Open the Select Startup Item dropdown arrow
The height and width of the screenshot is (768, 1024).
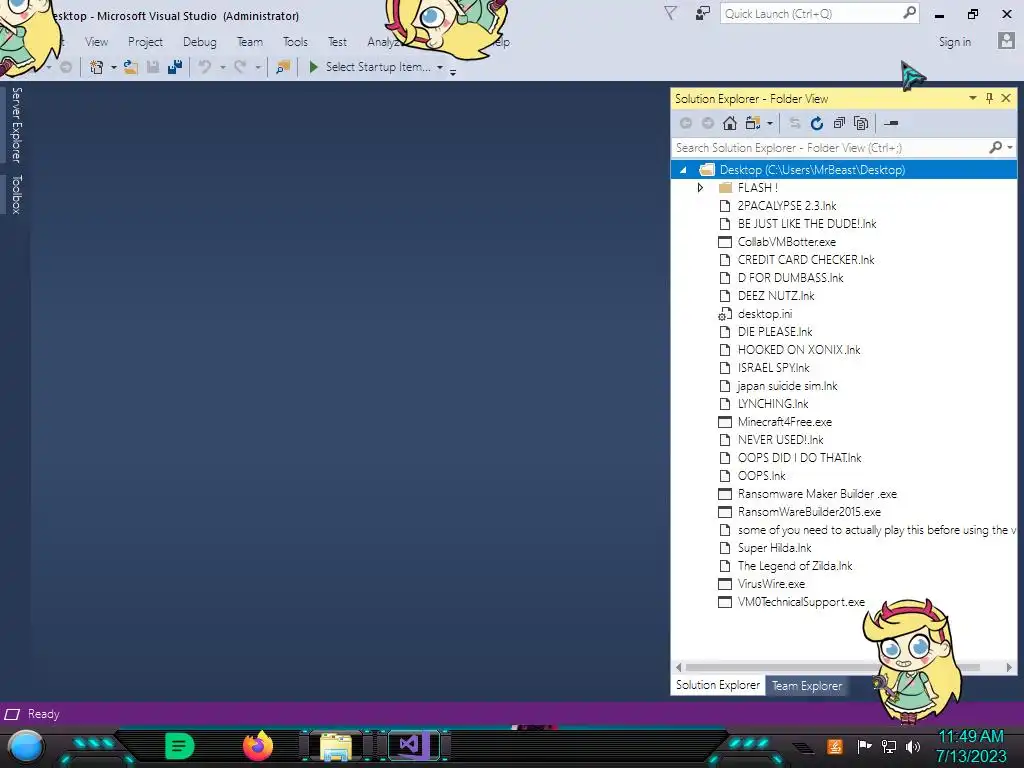click(x=440, y=67)
